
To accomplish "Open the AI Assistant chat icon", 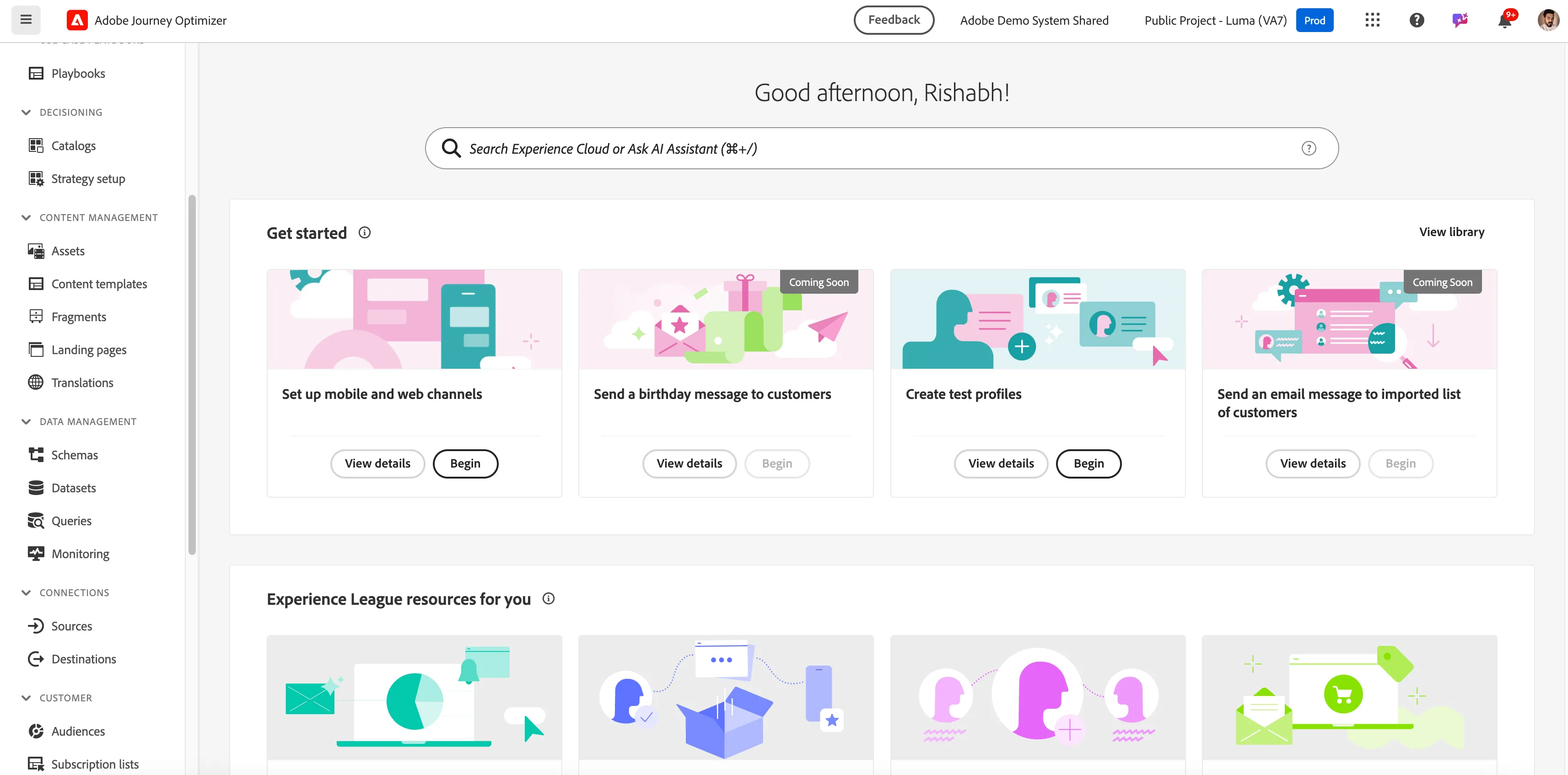I will (1460, 20).
